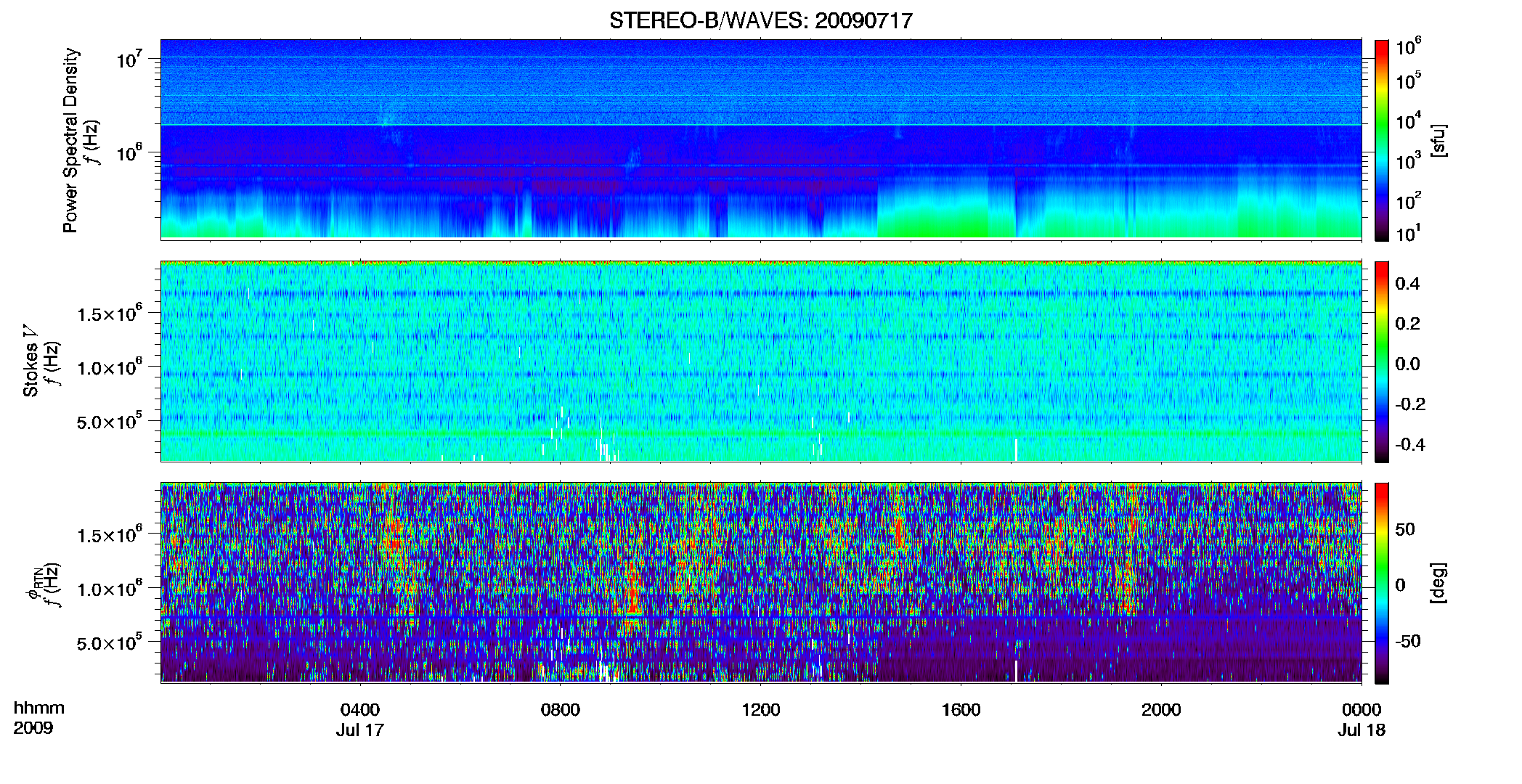Click the -0.4 colorbar tick label

(x=1410, y=445)
